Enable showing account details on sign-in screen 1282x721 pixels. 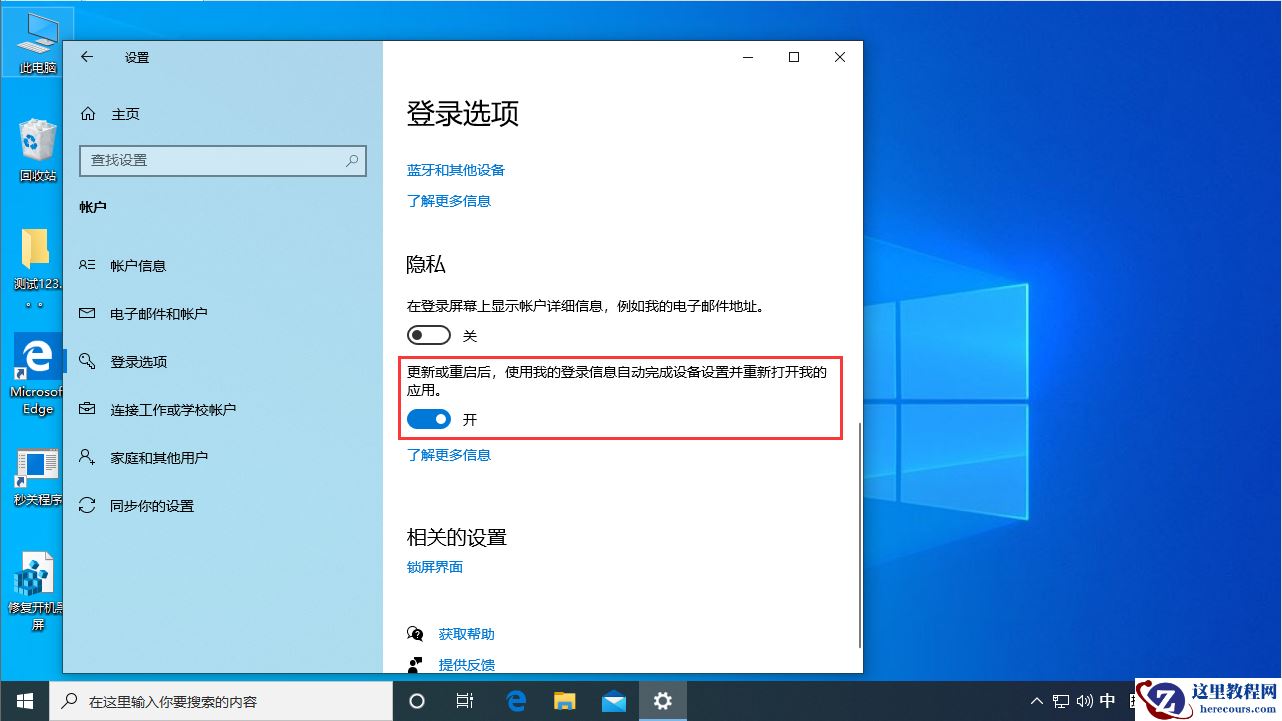pyautogui.click(x=429, y=335)
